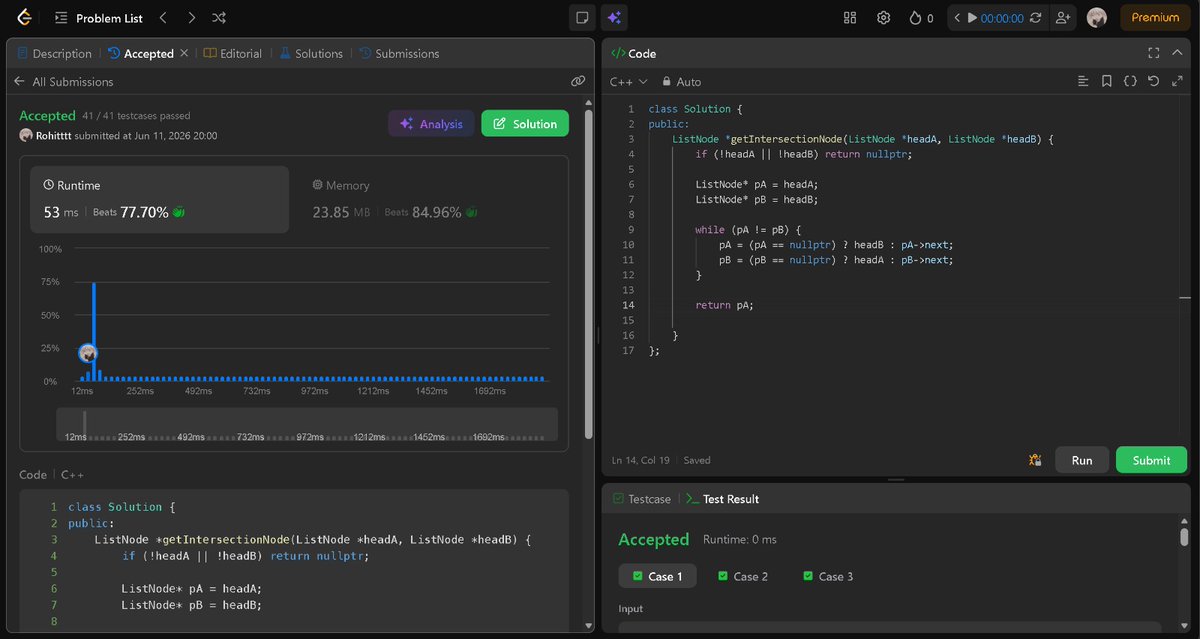This screenshot has width=1200, height=639.
Task: Close the Accepted tab
Action: tap(184, 53)
